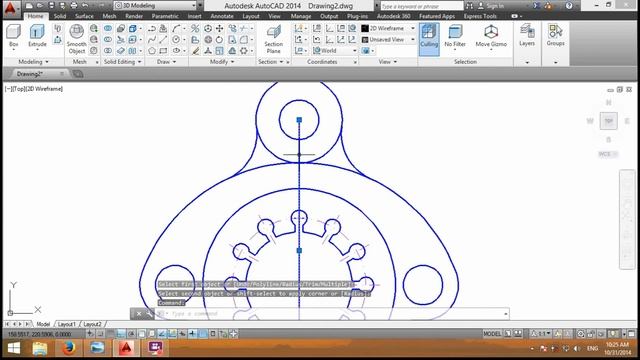
Task: Select the Line draw tool
Action: 163,40
